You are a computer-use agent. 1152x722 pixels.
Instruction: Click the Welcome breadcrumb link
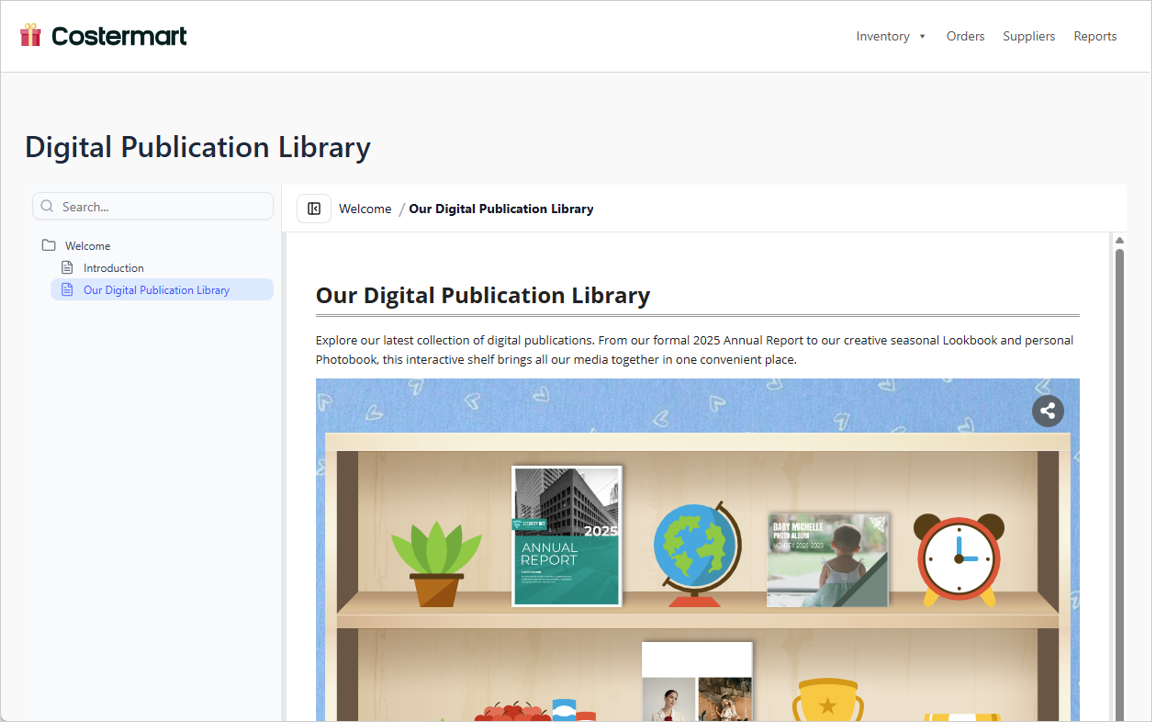pos(365,209)
